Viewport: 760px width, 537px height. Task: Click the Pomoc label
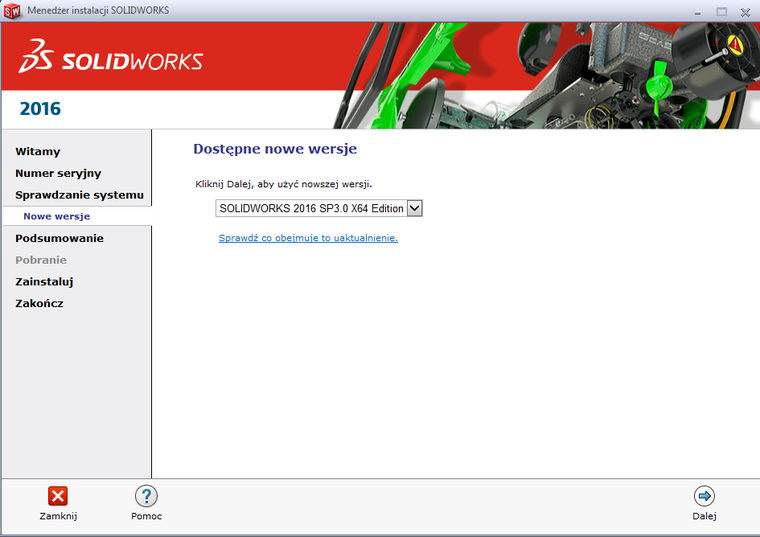click(x=146, y=516)
